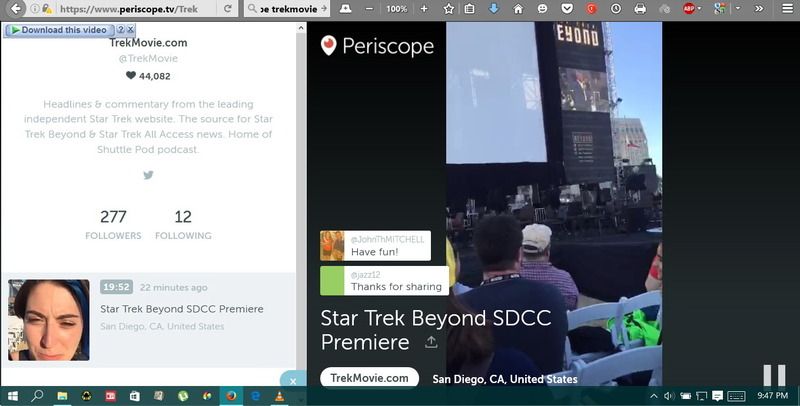800x406 pixels.
Task: Show bookmarks list icon
Action: [x=469, y=9]
